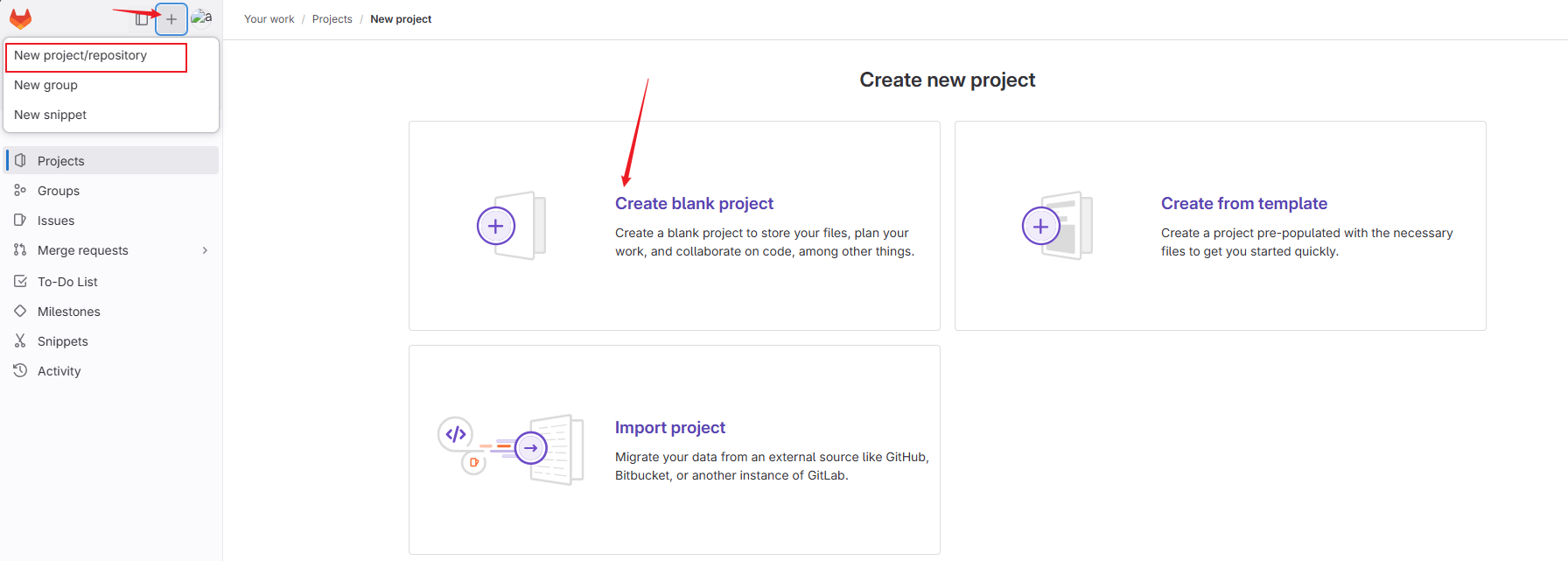Open Snippets via the scissors icon
The image size is (1568, 561).
20,341
